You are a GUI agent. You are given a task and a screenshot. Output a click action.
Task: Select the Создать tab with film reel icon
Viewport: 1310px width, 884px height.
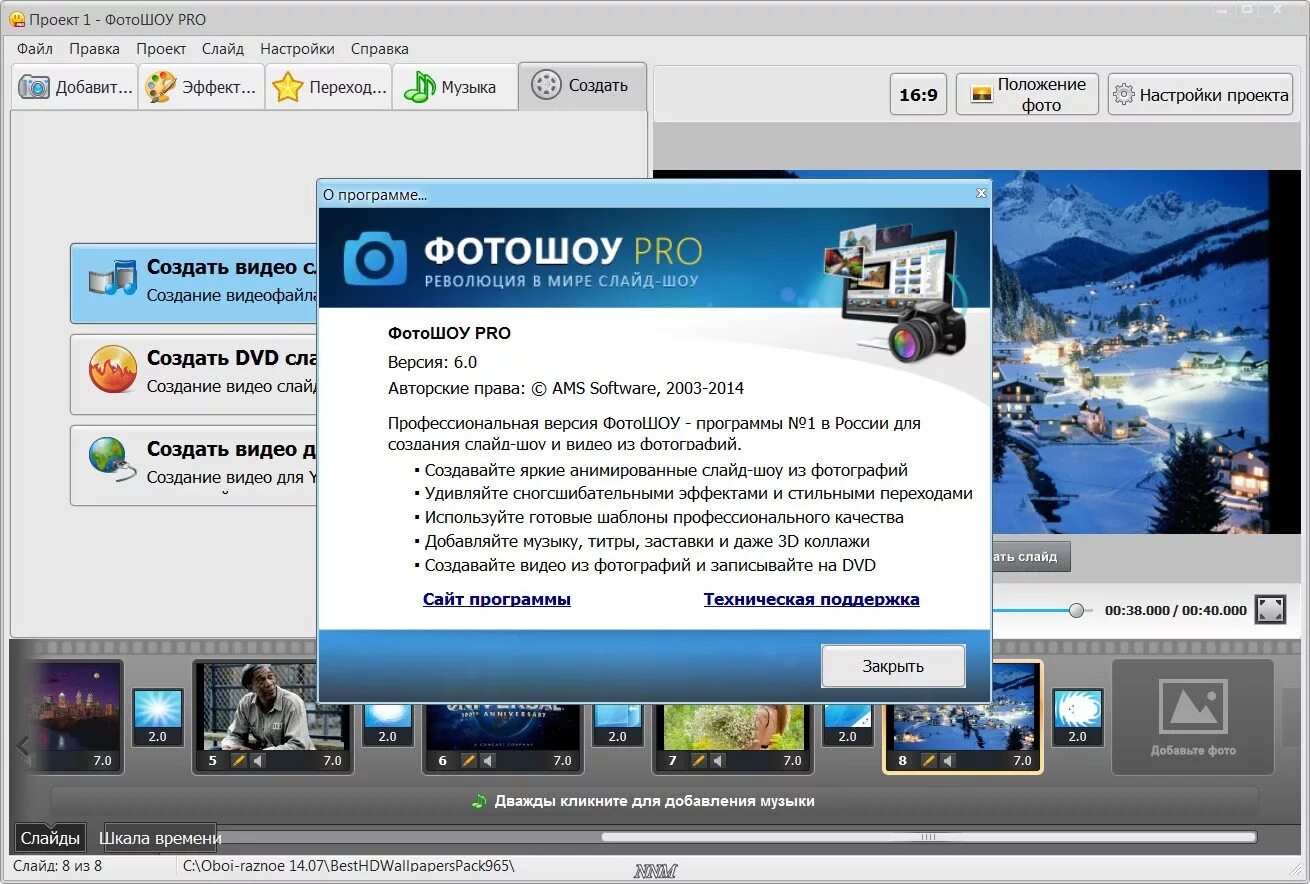[x=582, y=86]
